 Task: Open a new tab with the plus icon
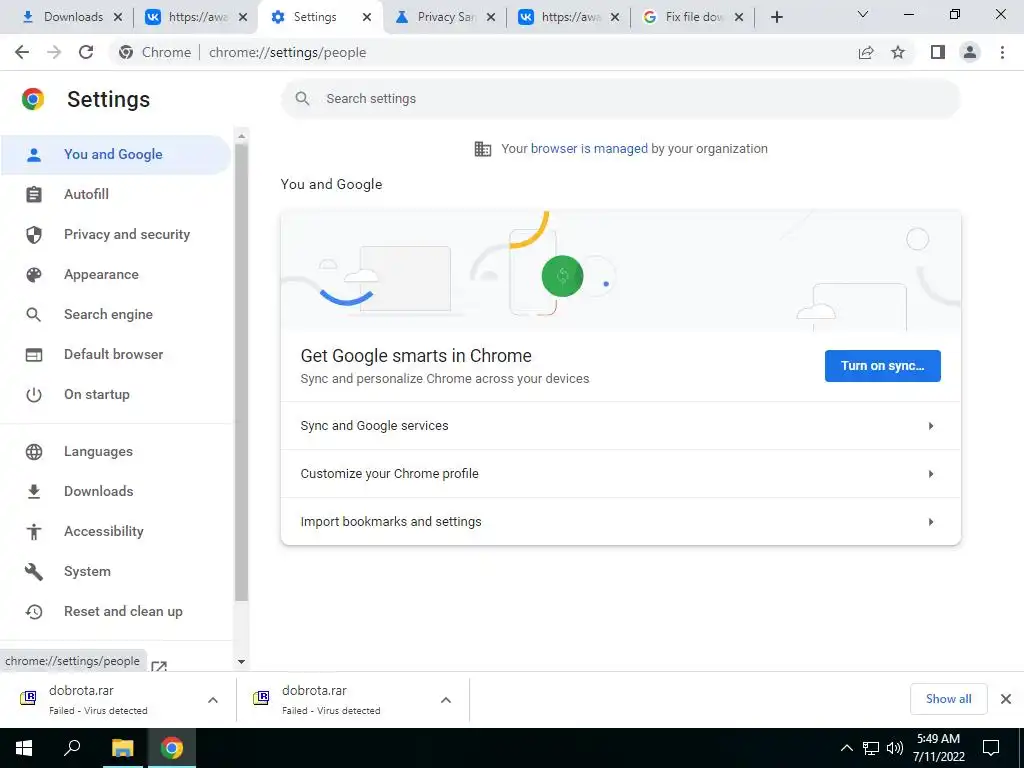coord(776,17)
